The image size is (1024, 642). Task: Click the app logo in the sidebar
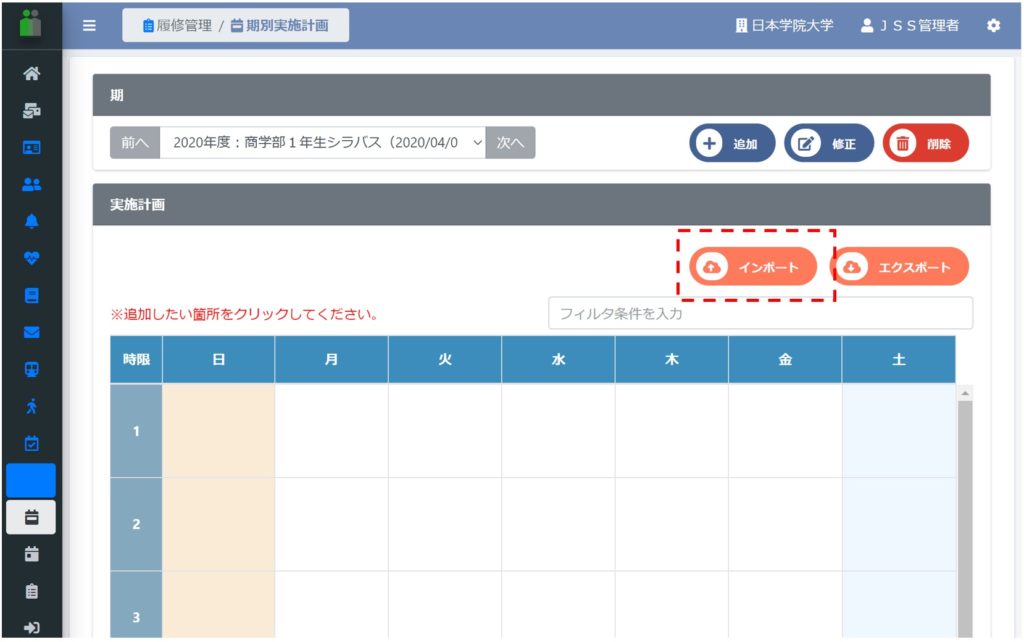[31, 24]
